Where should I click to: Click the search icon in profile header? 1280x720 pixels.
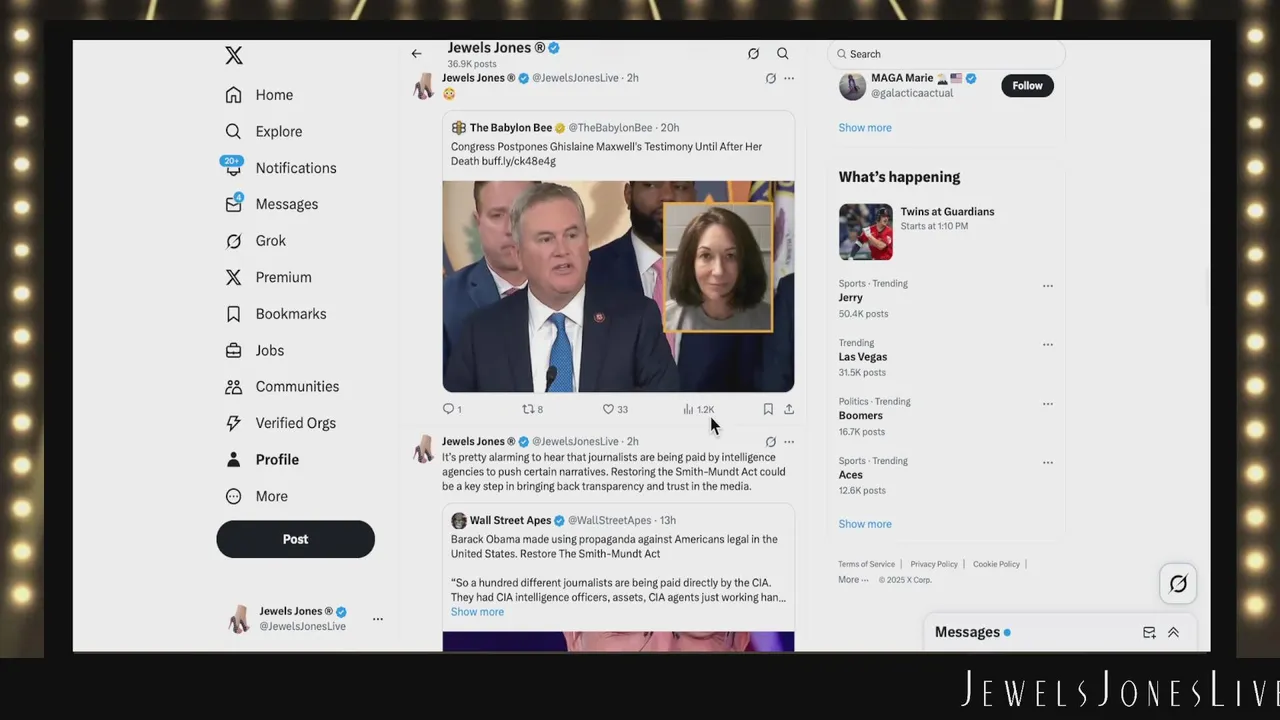coord(783,54)
